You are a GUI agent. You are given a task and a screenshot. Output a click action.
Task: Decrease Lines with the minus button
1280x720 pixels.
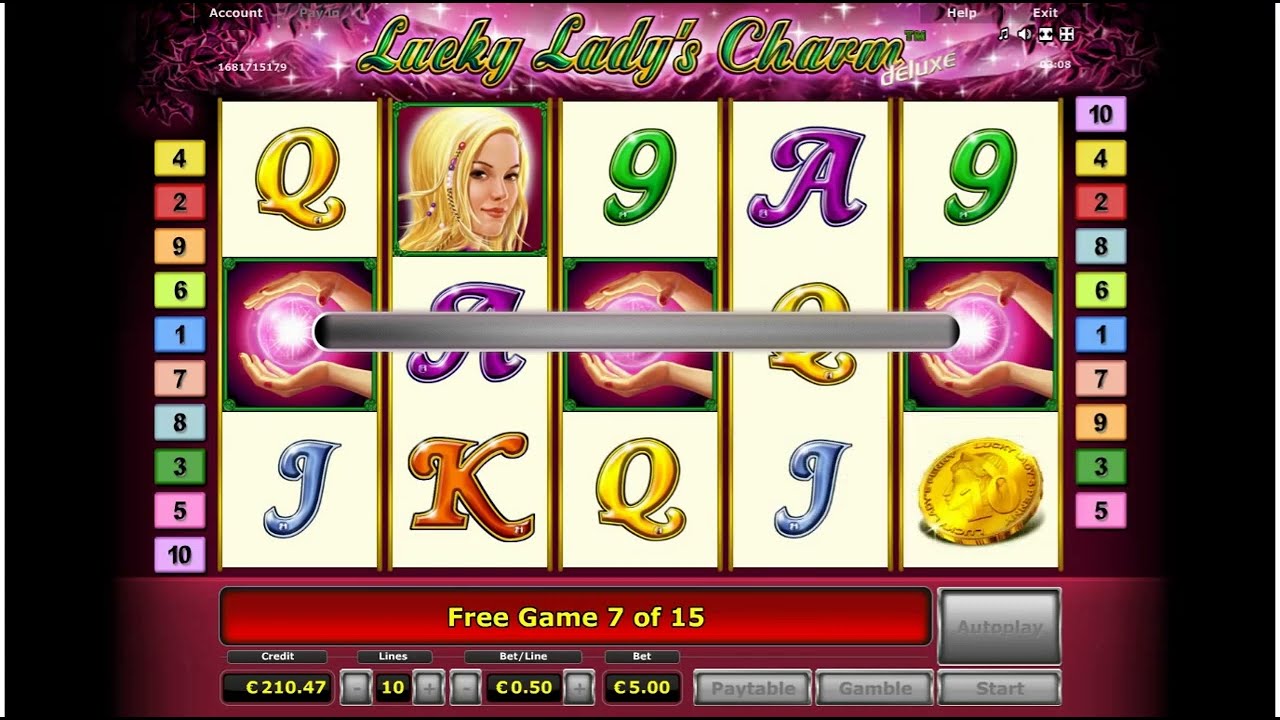tap(356, 688)
